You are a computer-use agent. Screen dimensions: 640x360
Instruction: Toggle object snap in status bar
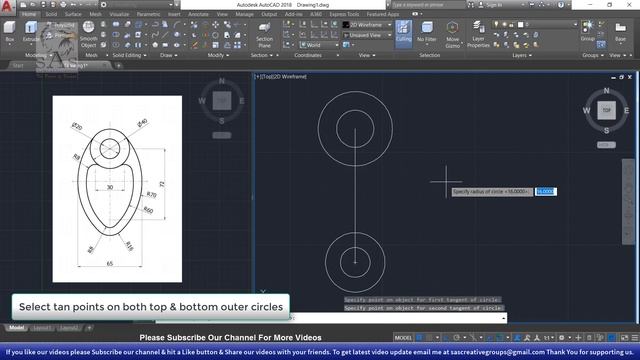tap(499, 338)
